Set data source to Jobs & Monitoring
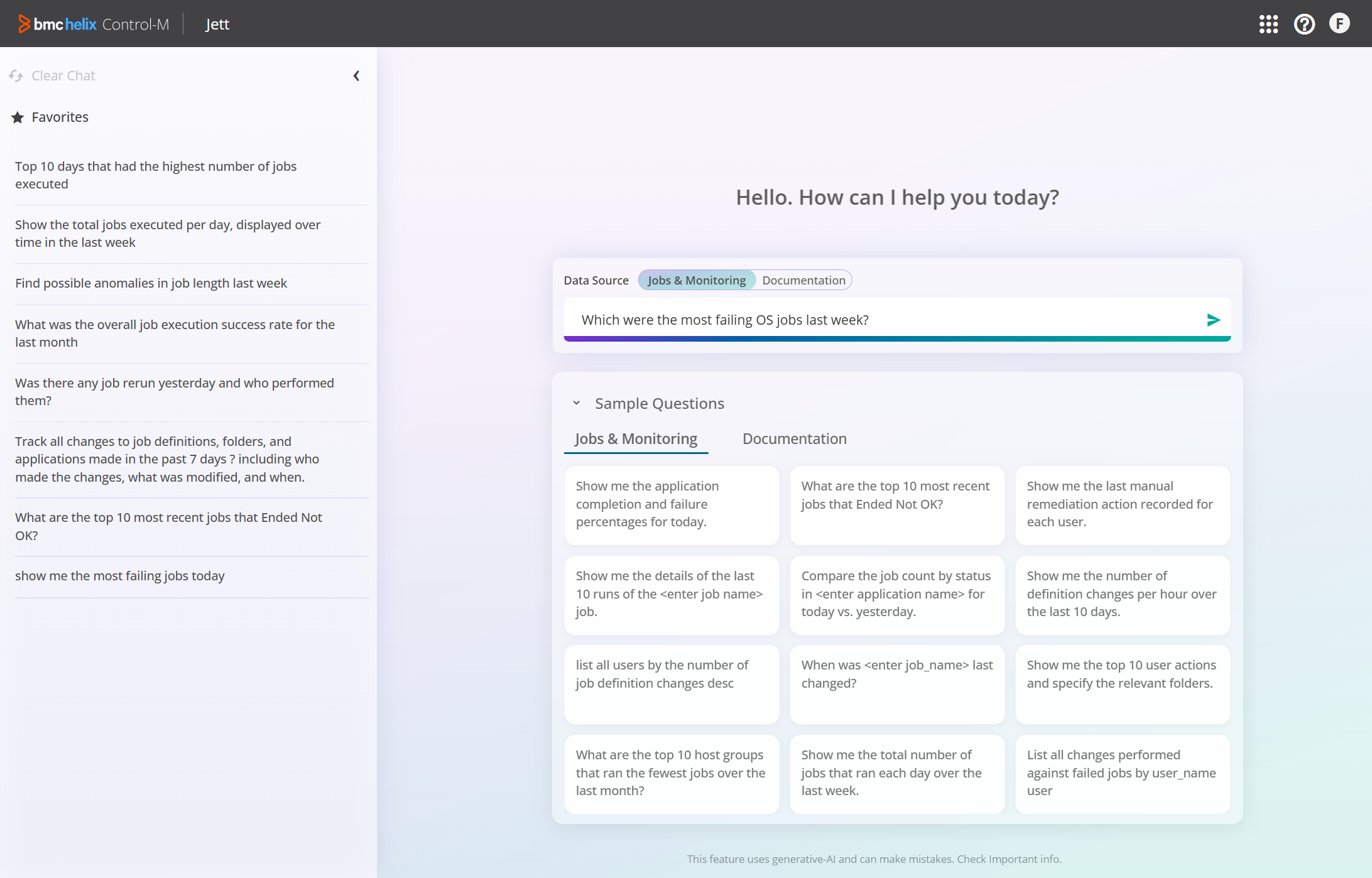The width and height of the screenshot is (1372, 878). coord(696,280)
